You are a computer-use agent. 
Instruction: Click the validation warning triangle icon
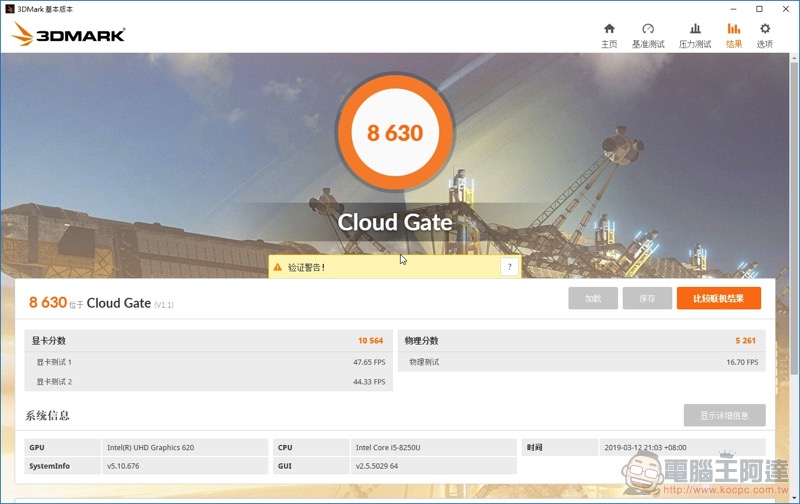click(278, 267)
